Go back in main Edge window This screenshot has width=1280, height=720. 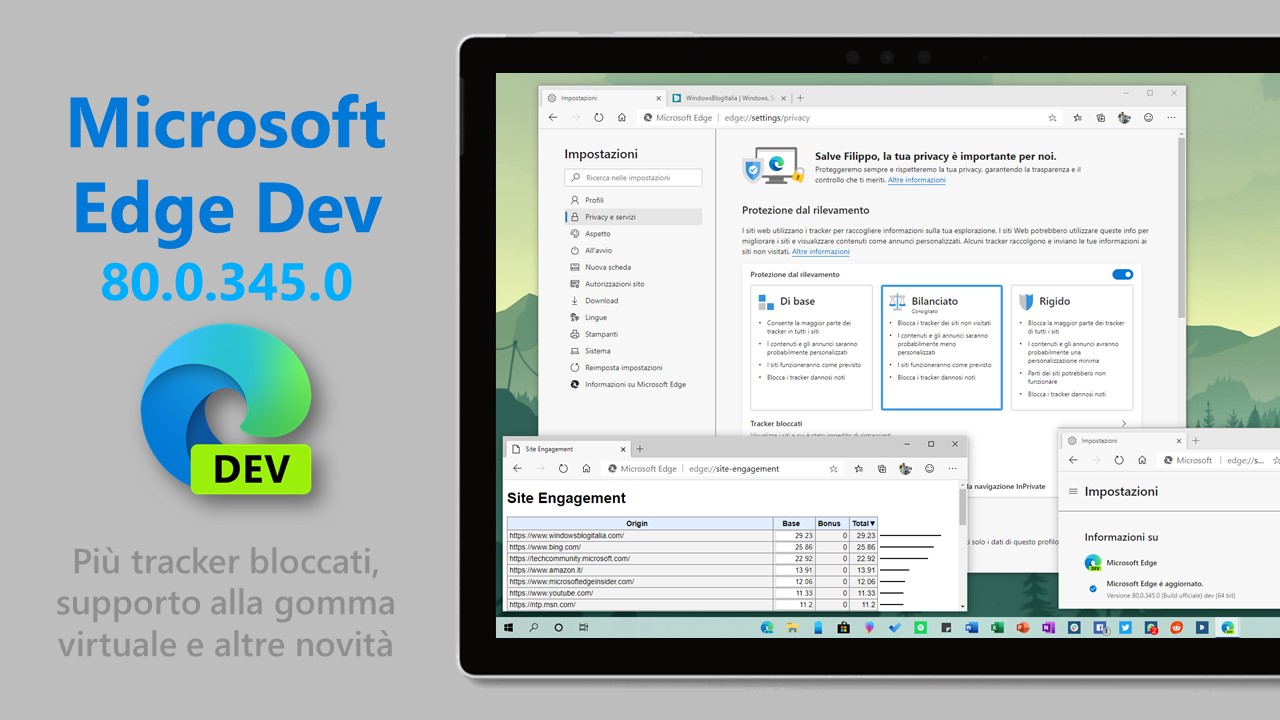pyautogui.click(x=553, y=117)
